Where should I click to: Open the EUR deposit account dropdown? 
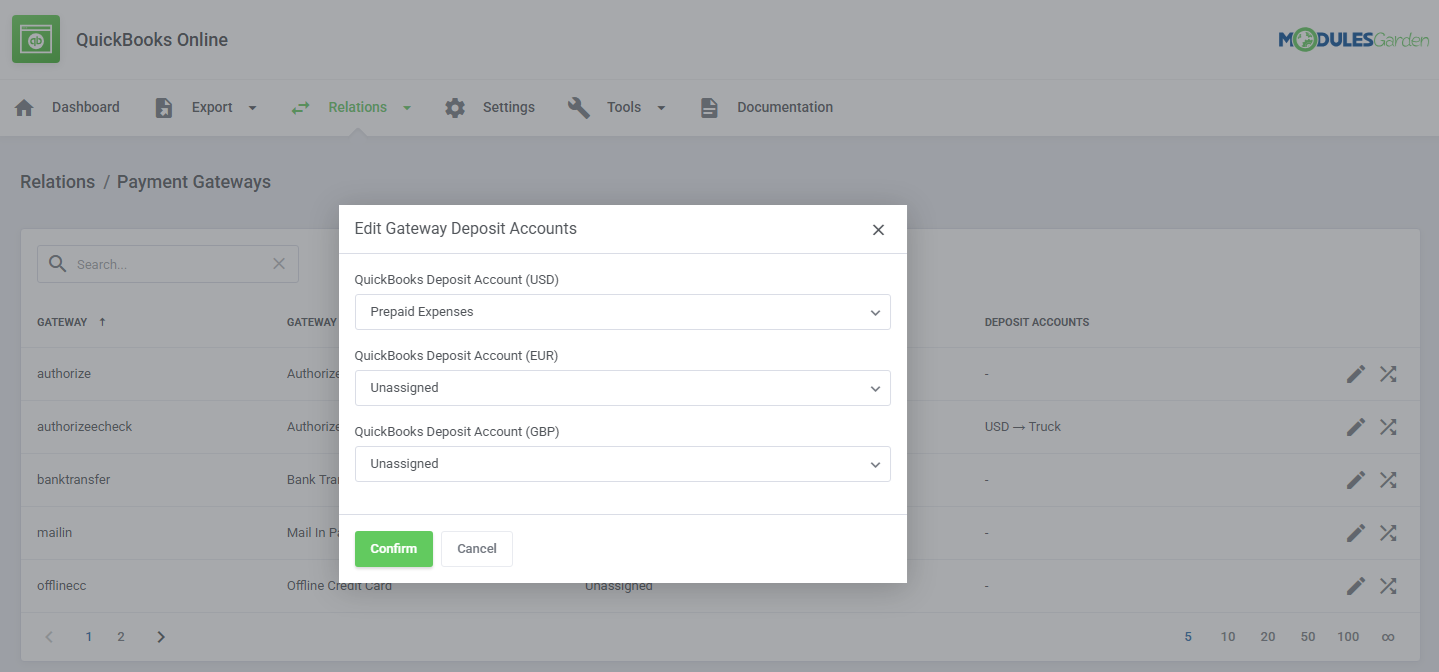pos(622,388)
